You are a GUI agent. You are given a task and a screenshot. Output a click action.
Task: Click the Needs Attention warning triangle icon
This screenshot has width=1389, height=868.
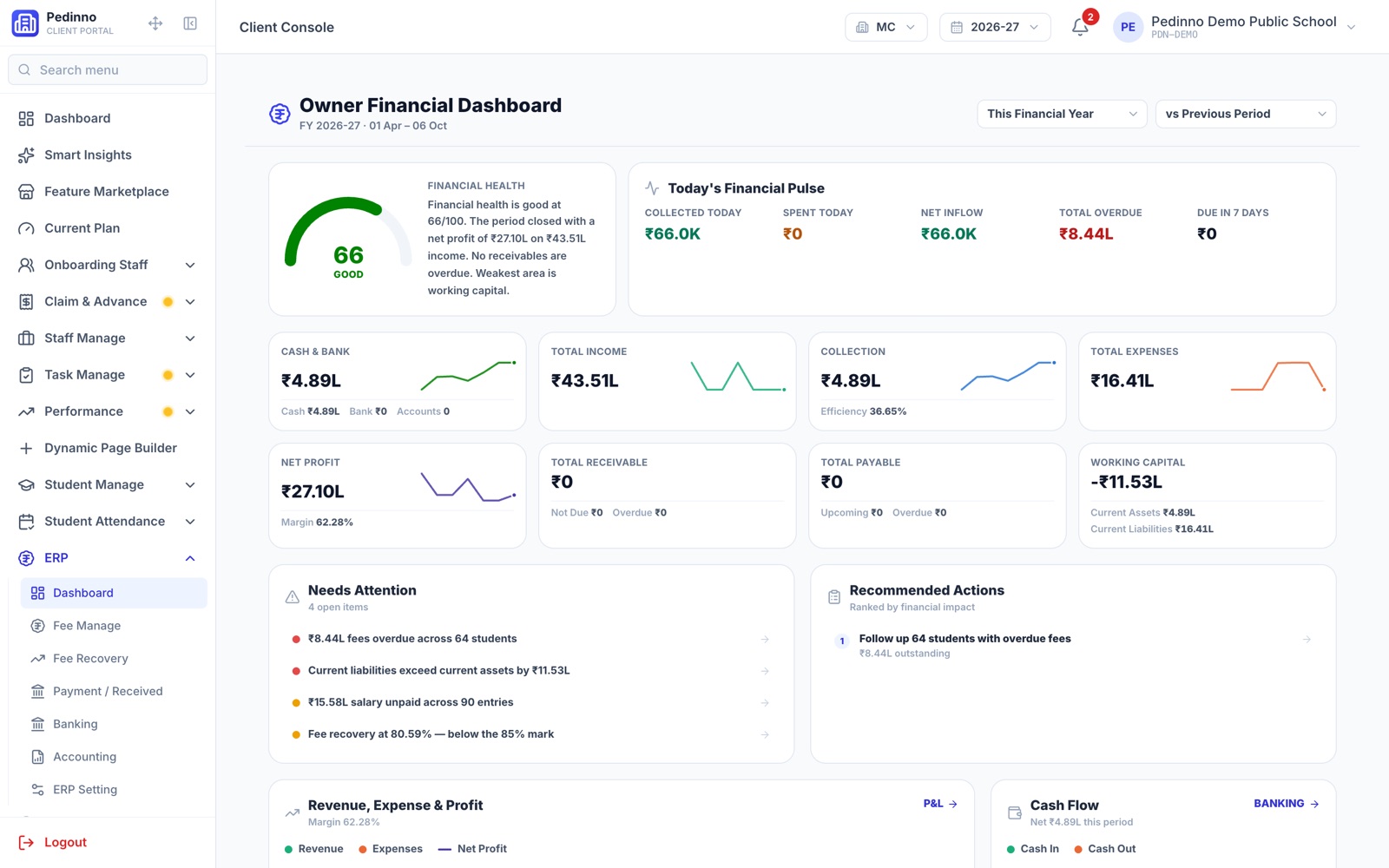coord(293,597)
